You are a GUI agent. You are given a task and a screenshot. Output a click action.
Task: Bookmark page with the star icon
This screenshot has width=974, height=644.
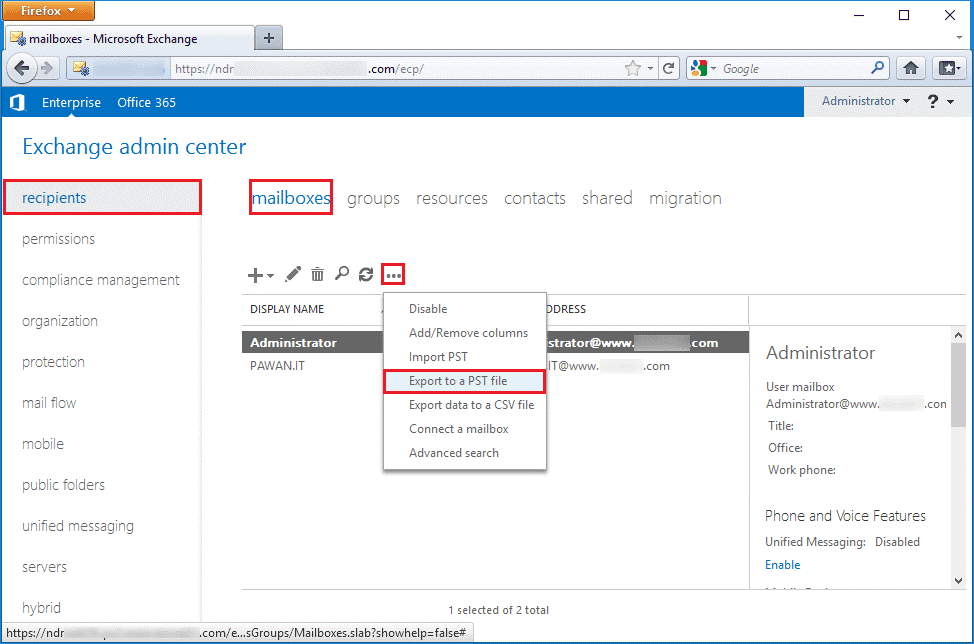[632, 68]
